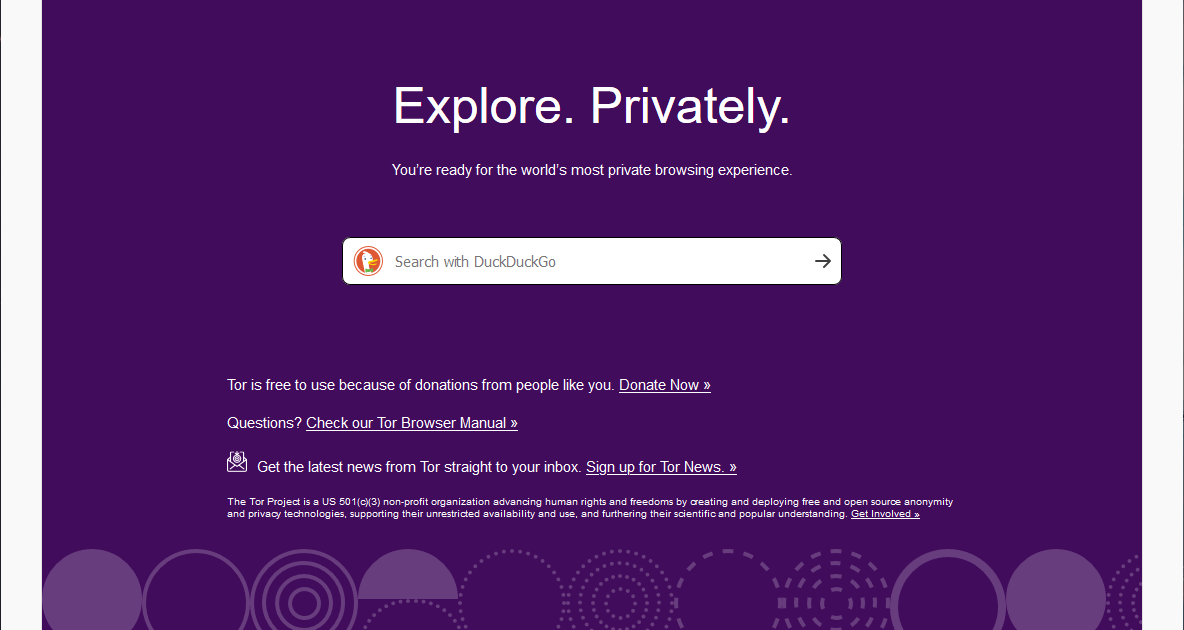Viewport: 1184px width, 630px height.
Task: Click the dashed radial circle graphic
Action: (x=832, y=600)
